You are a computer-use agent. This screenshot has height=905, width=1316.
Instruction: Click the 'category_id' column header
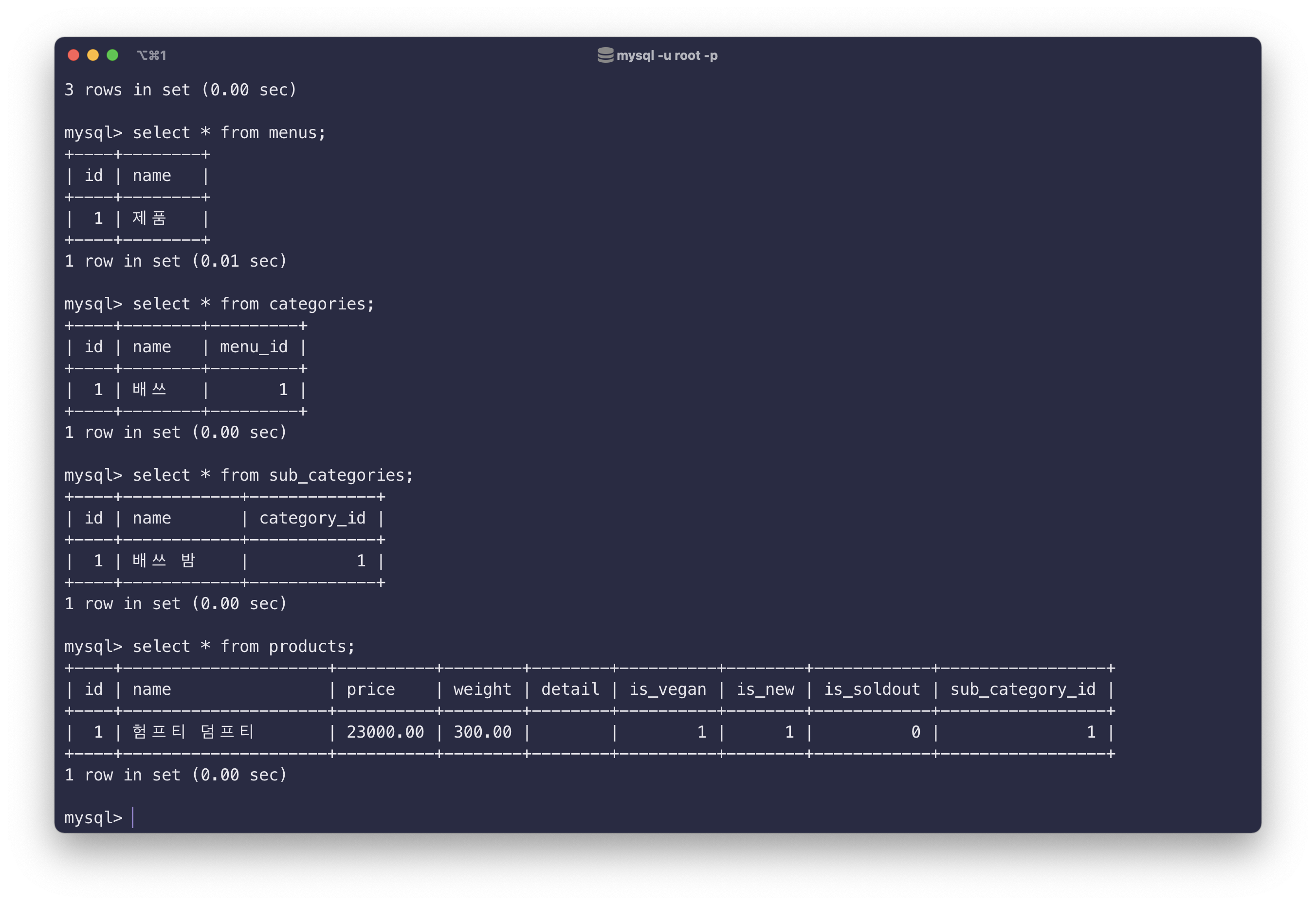point(312,518)
